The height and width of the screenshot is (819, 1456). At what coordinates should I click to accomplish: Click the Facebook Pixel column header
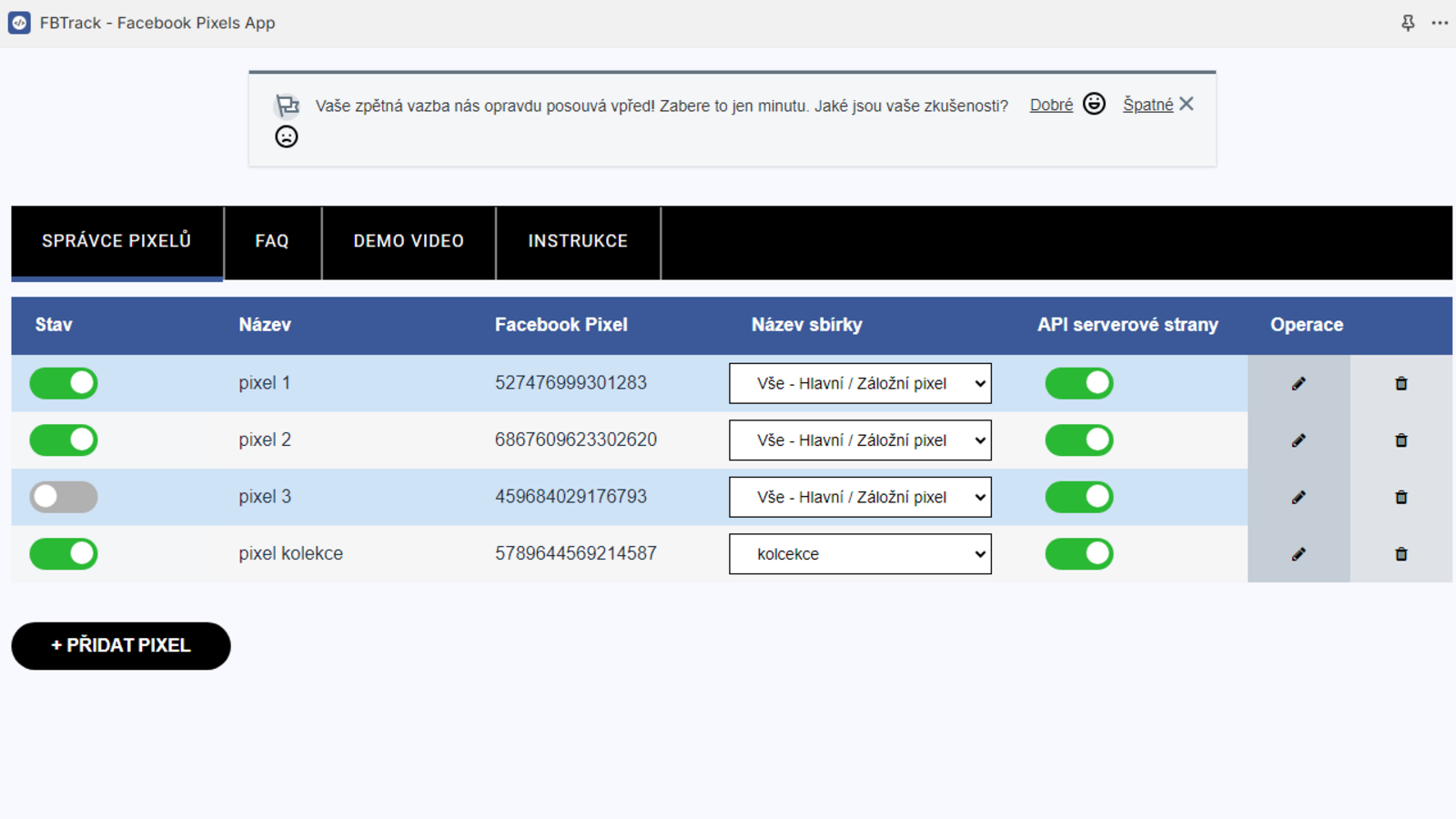(561, 325)
